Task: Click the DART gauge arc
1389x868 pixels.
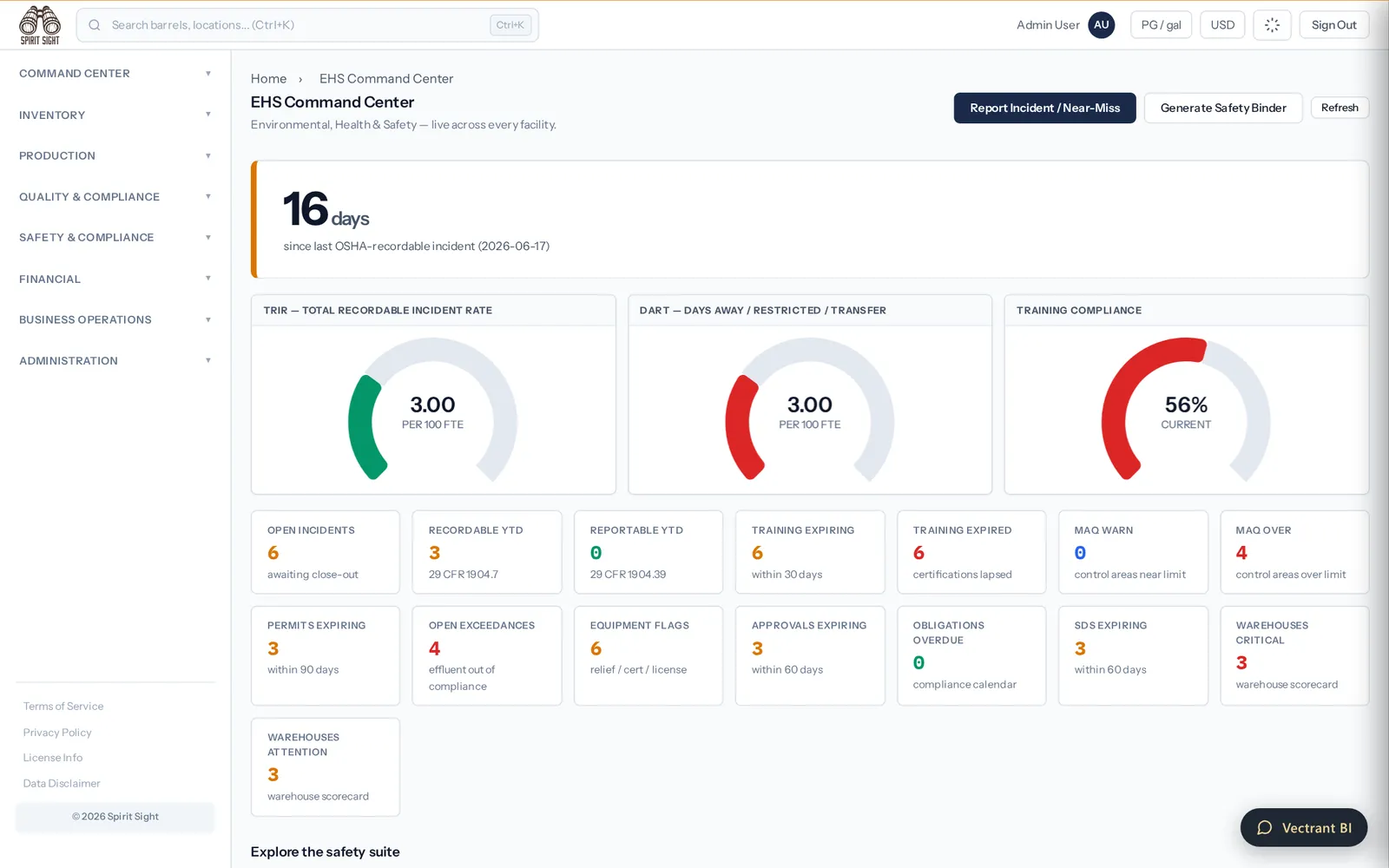Action: pyautogui.click(x=809, y=411)
